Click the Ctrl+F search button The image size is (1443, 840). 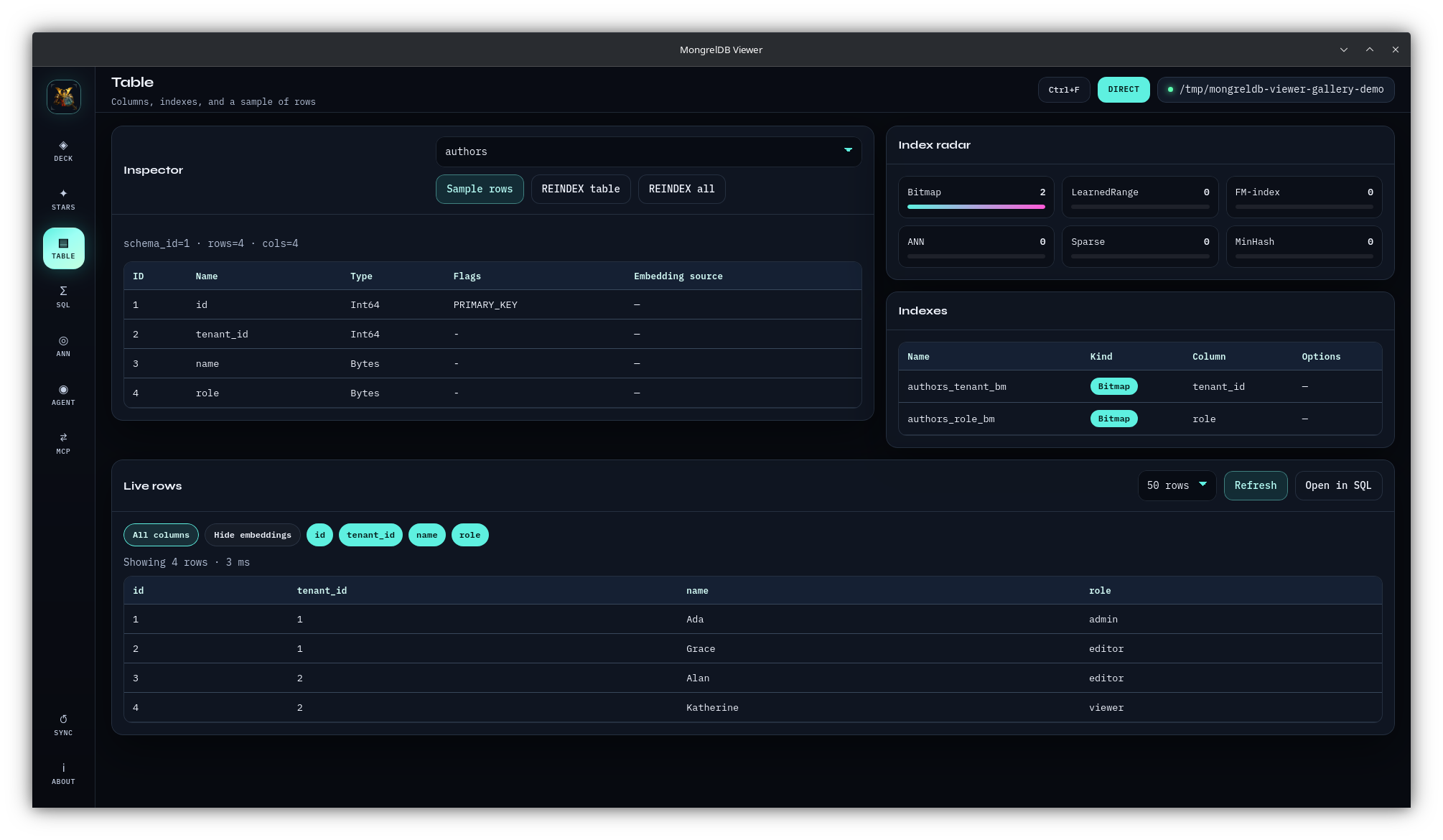1064,90
